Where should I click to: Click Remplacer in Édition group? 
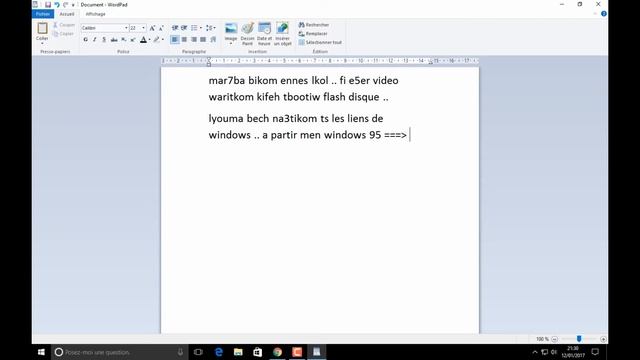(313, 33)
